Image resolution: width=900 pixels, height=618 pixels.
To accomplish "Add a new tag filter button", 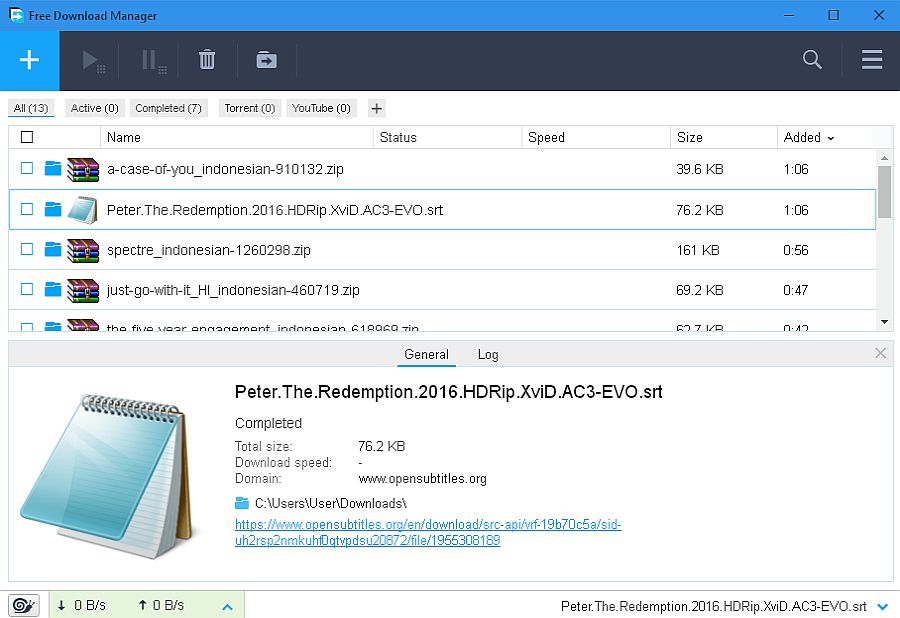I will pyautogui.click(x=376, y=108).
